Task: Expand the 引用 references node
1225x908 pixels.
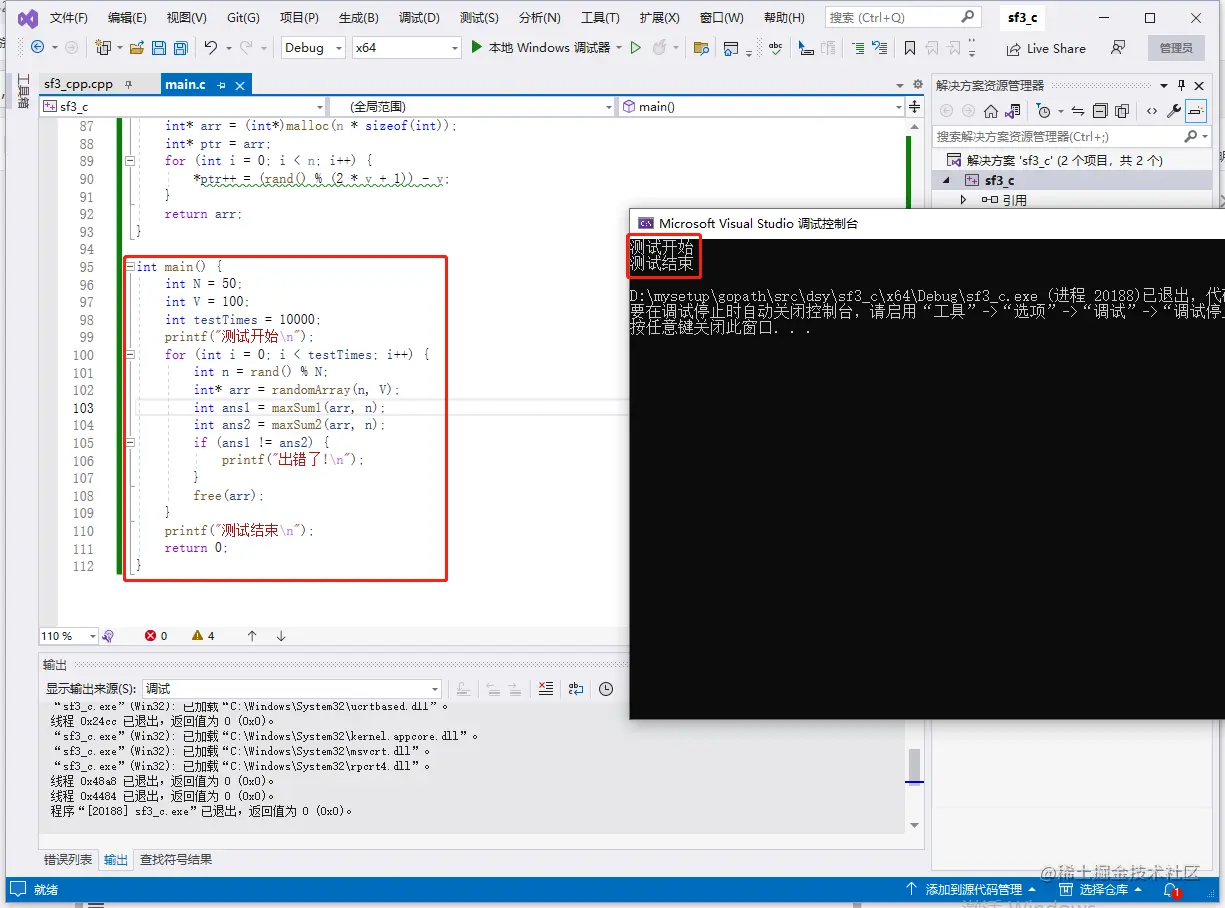Action: (963, 200)
